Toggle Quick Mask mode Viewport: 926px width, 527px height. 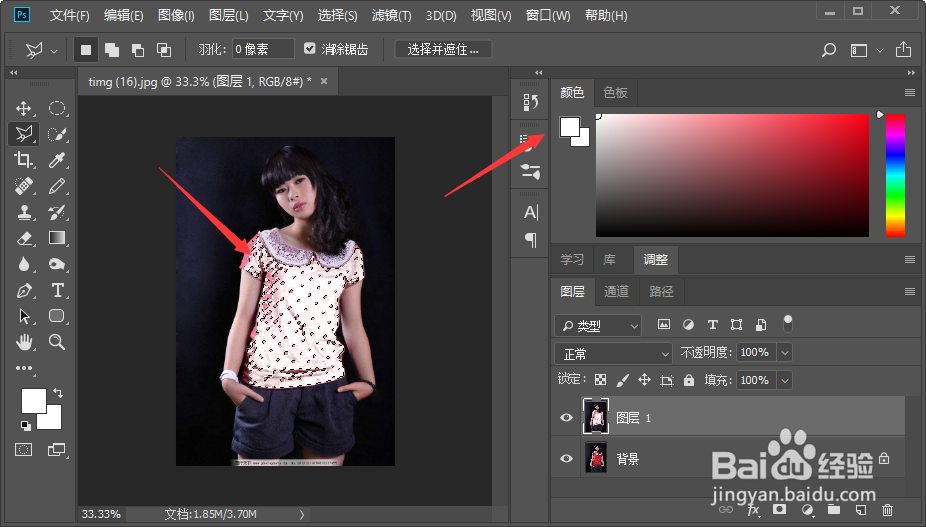[24, 450]
